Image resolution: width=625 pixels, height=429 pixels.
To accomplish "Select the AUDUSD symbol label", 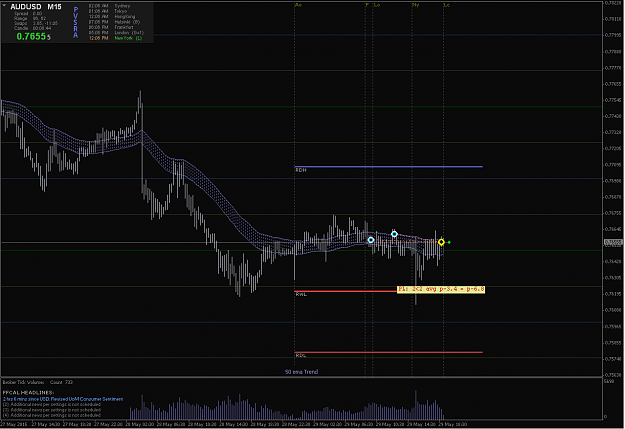I will point(26,7).
